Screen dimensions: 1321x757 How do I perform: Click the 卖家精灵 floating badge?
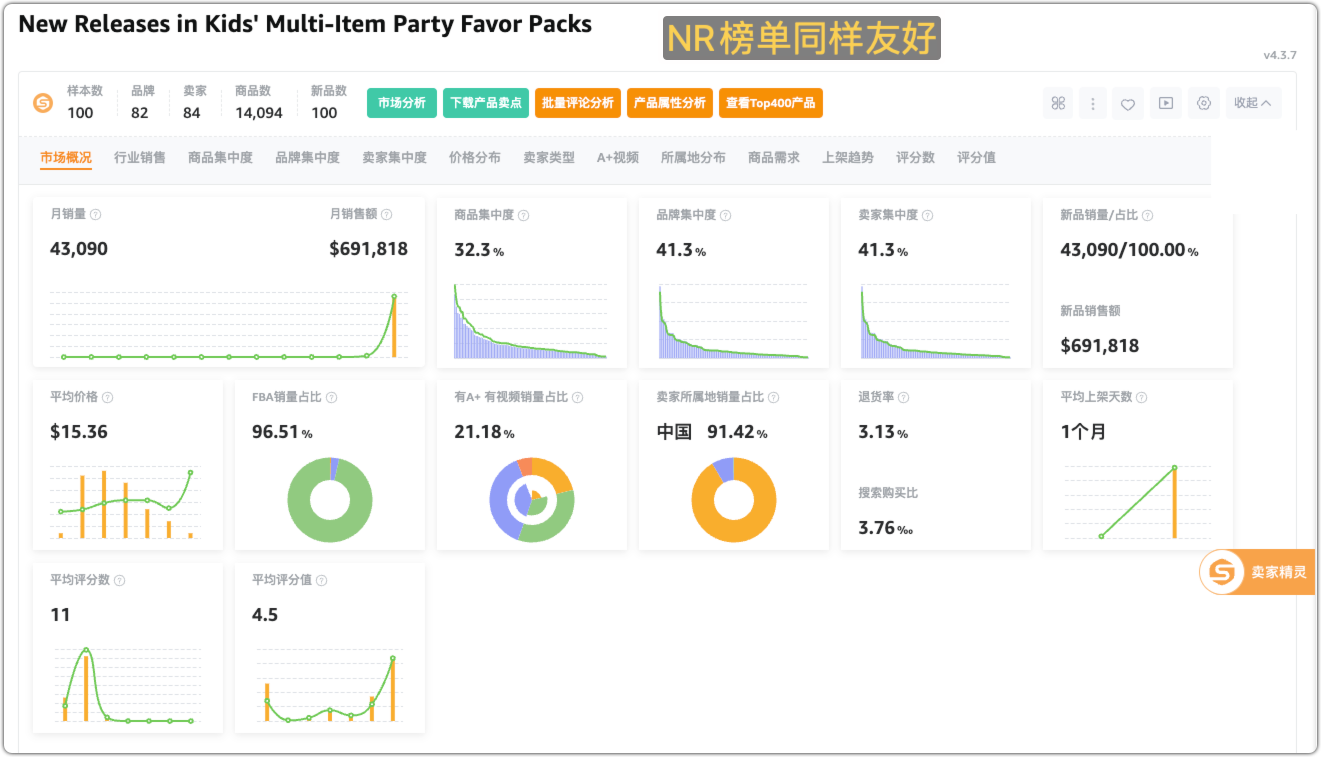(1257, 573)
